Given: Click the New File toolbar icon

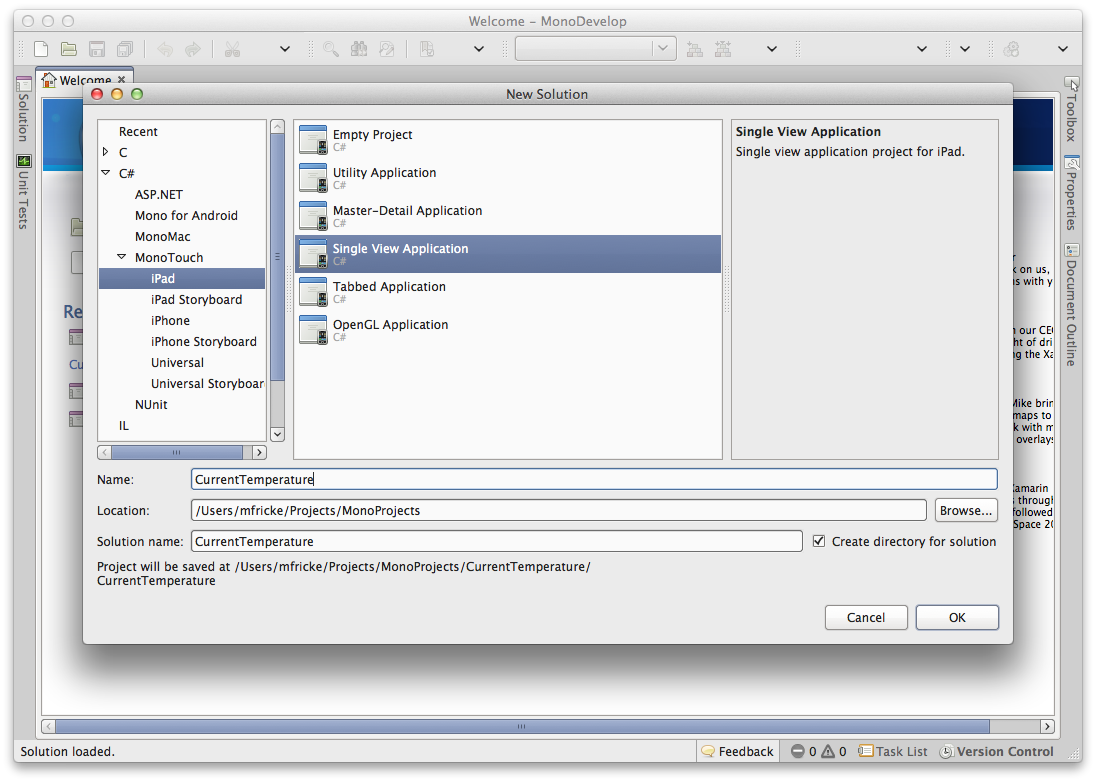Looking at the screenshot, I should [x=41, y=49].
